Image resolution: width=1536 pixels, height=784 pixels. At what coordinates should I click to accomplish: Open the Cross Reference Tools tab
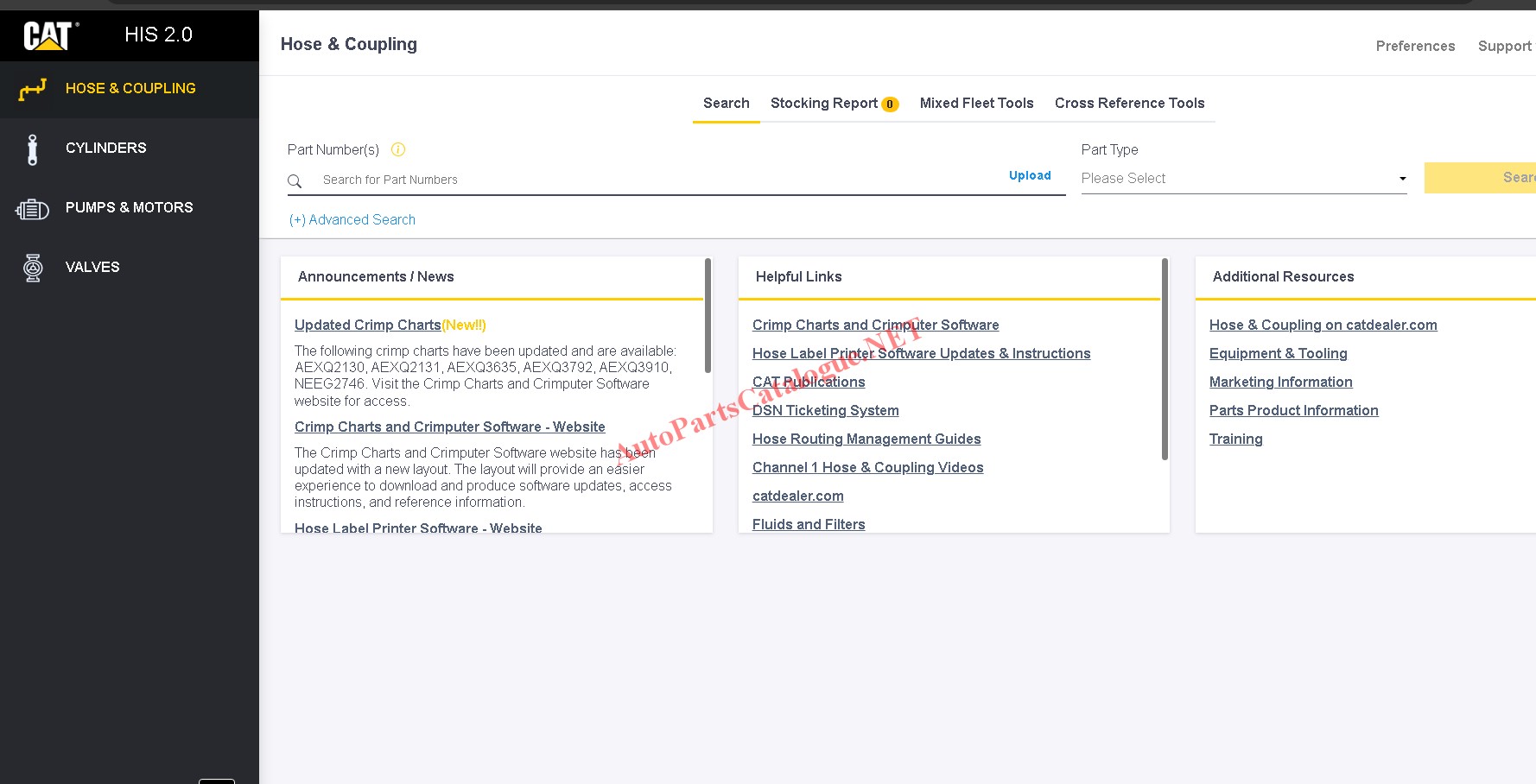coord(1129,103)
